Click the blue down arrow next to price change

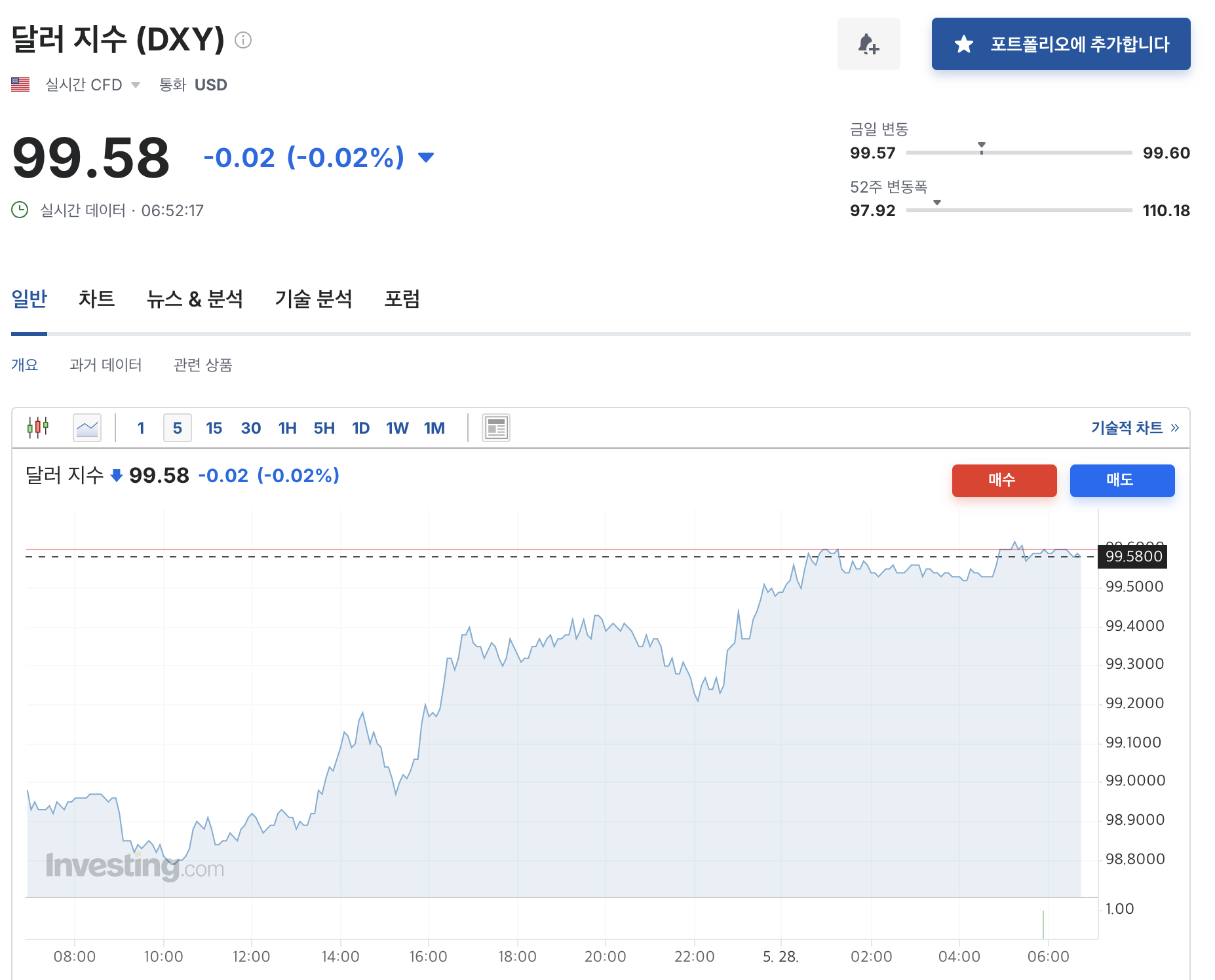click(x=426, y=157)
